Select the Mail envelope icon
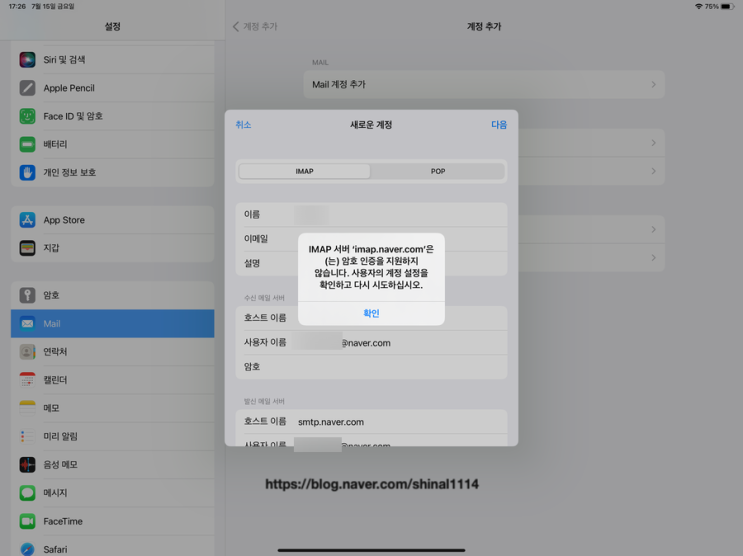 tap(27, 323)
